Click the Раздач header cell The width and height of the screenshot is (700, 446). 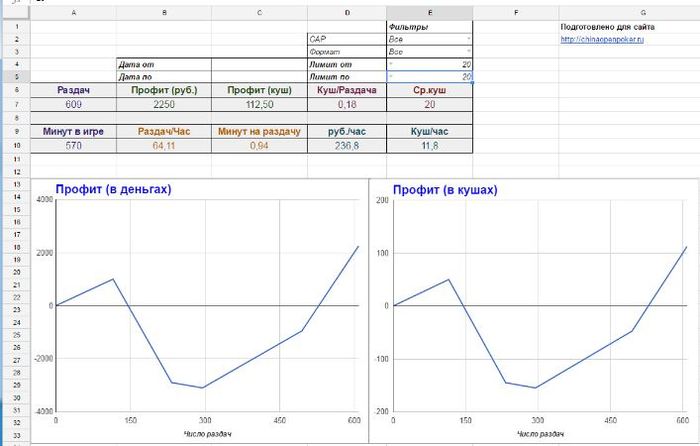73,90
